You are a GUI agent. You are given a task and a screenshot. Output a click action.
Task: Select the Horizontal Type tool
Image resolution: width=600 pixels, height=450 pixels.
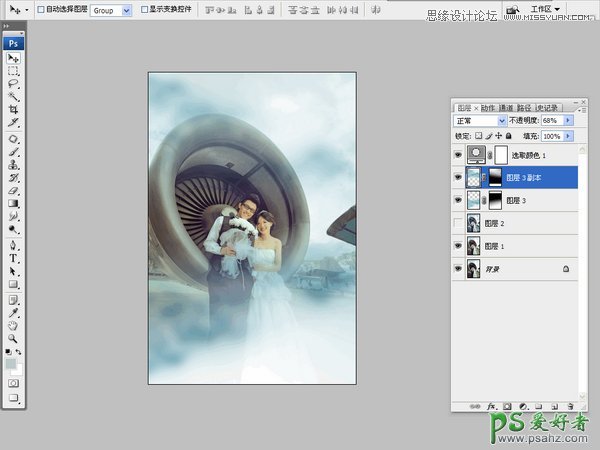pos(14,257)
